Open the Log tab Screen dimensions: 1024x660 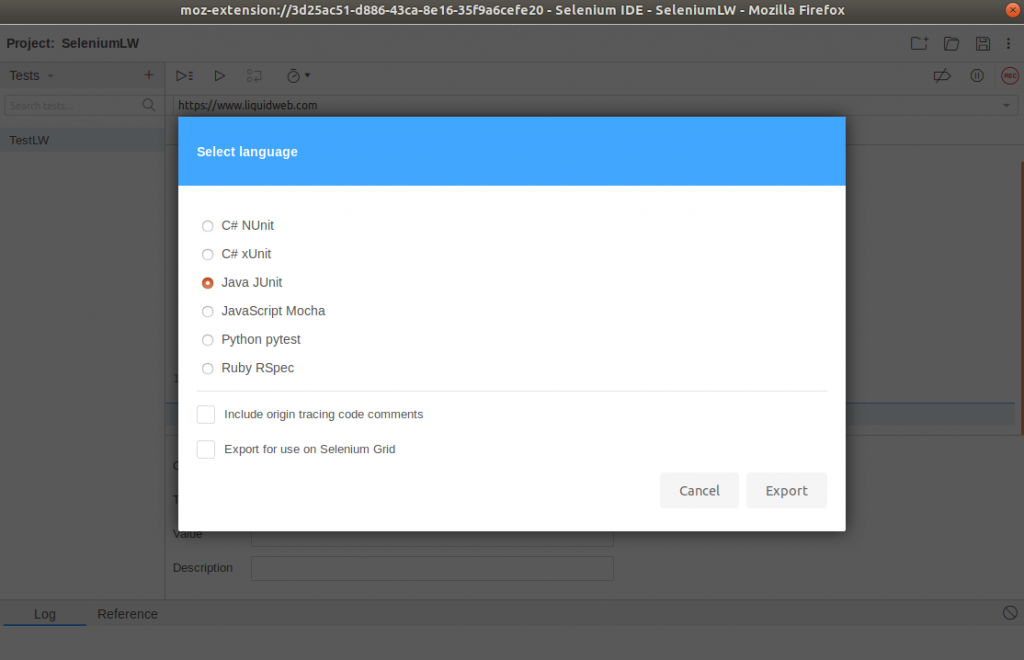pyautogui.click(x=45, y=614)
